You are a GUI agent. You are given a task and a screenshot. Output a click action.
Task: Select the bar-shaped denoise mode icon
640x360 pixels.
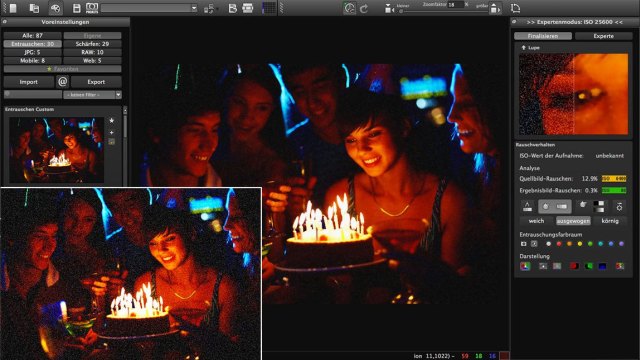point(562,207)
